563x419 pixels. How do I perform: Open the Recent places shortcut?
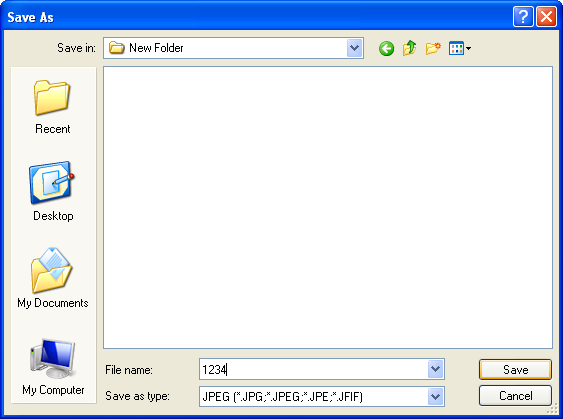tap(52, 107)
